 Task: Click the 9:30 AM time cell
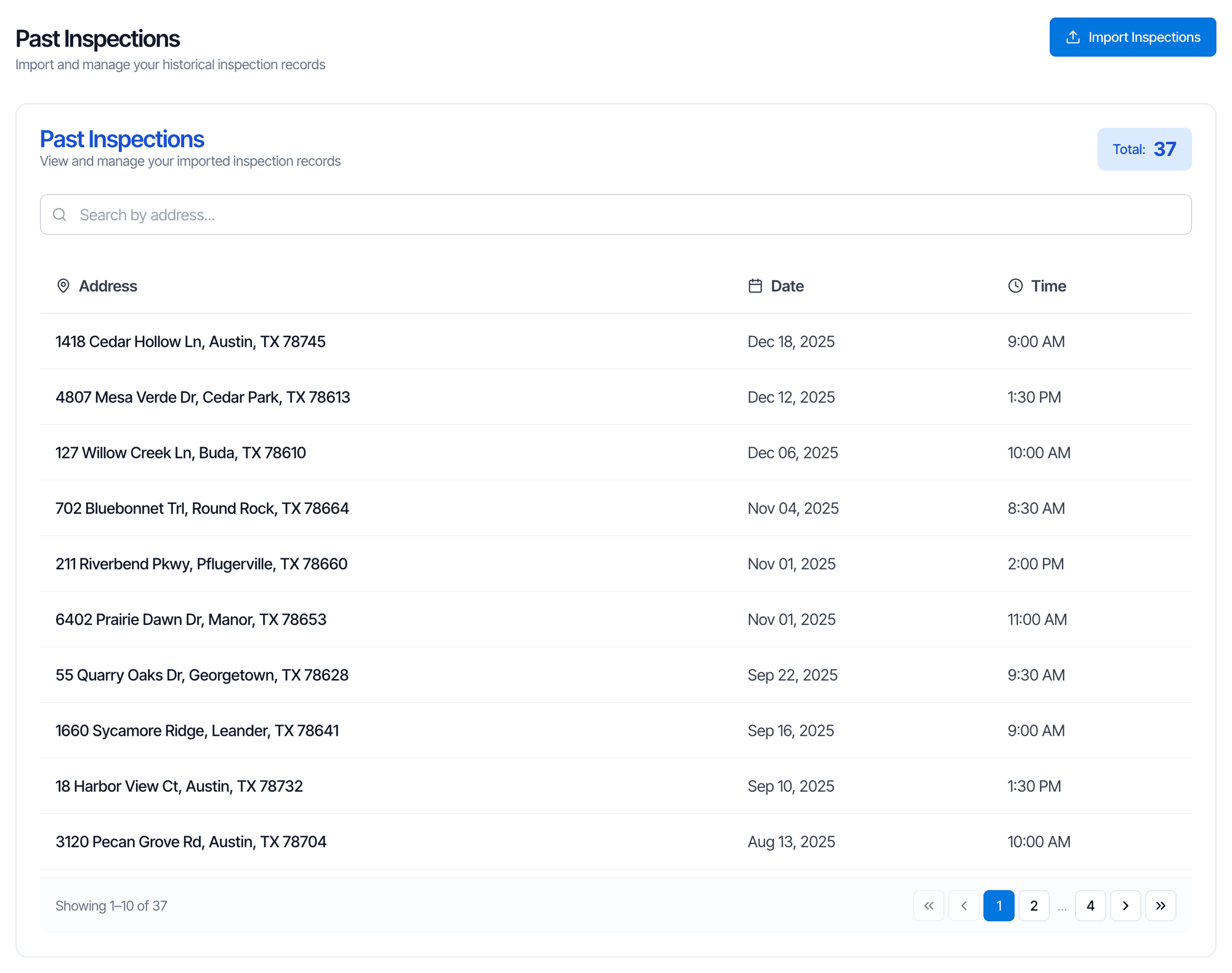point(1036,675)
